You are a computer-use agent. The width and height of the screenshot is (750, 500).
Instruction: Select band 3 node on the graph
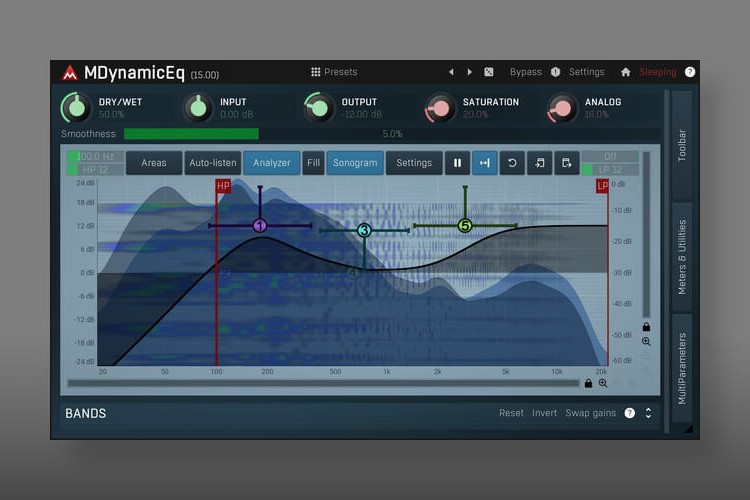pyautogui.click(x=364, y=231)
